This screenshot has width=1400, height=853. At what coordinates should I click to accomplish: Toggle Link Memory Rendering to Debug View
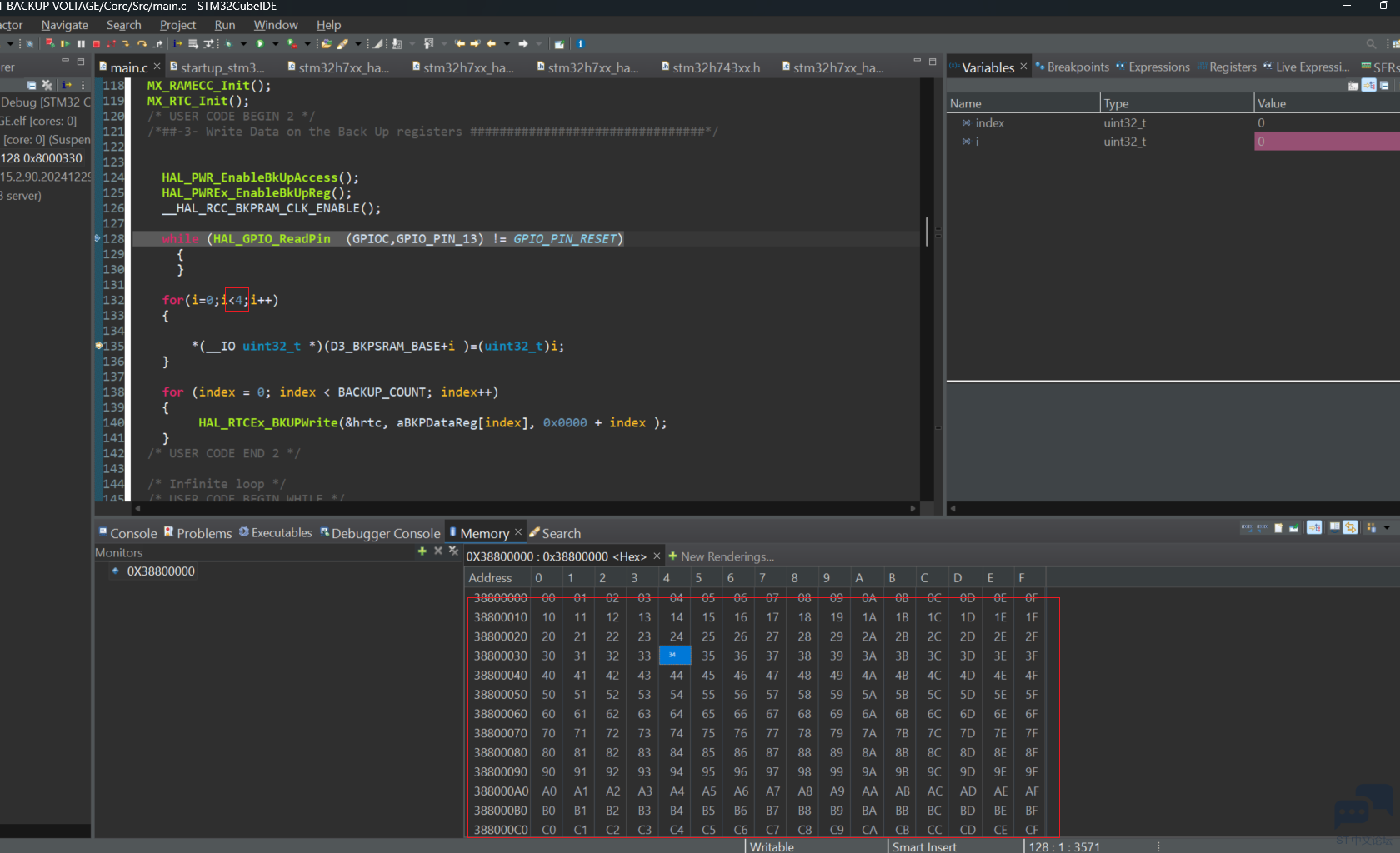(x=1313, y=527)
